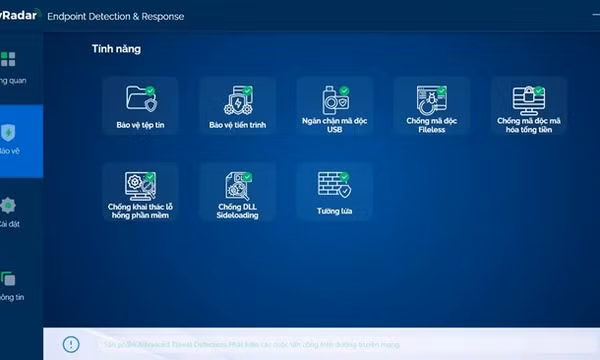
Task: Click the exclamation alert icon in banner
Action: [x=71, y=344]
